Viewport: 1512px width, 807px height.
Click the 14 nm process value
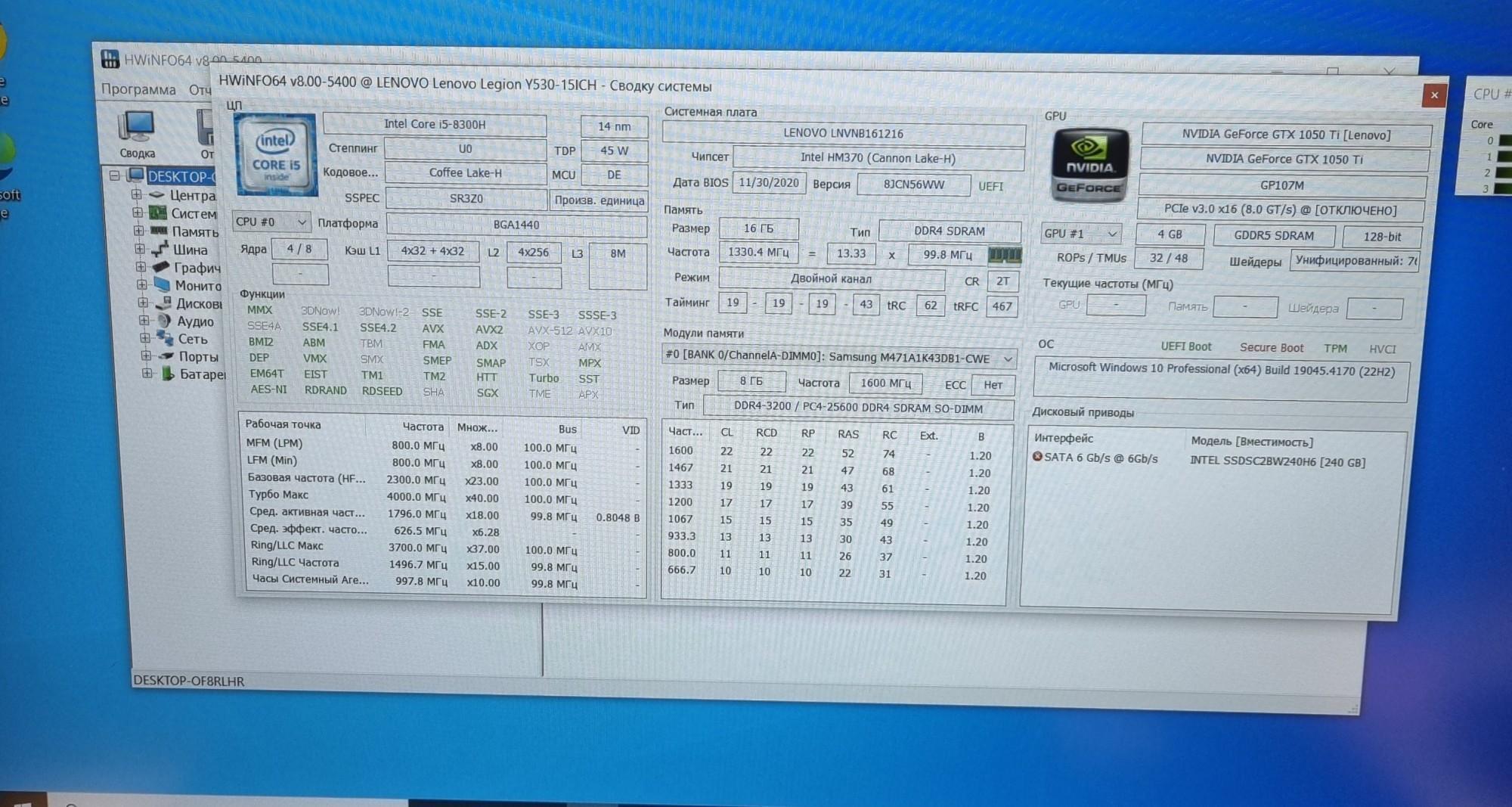(x=614, y=126)
